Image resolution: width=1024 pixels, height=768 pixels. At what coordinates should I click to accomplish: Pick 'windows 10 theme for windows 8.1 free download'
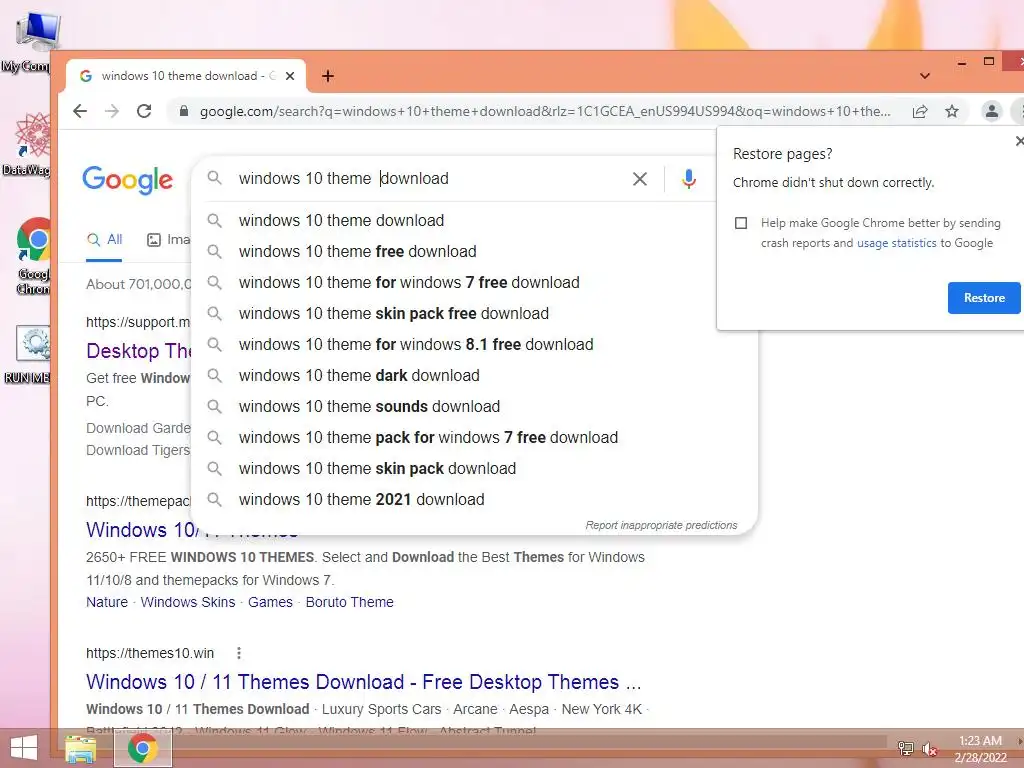(475, 345)
